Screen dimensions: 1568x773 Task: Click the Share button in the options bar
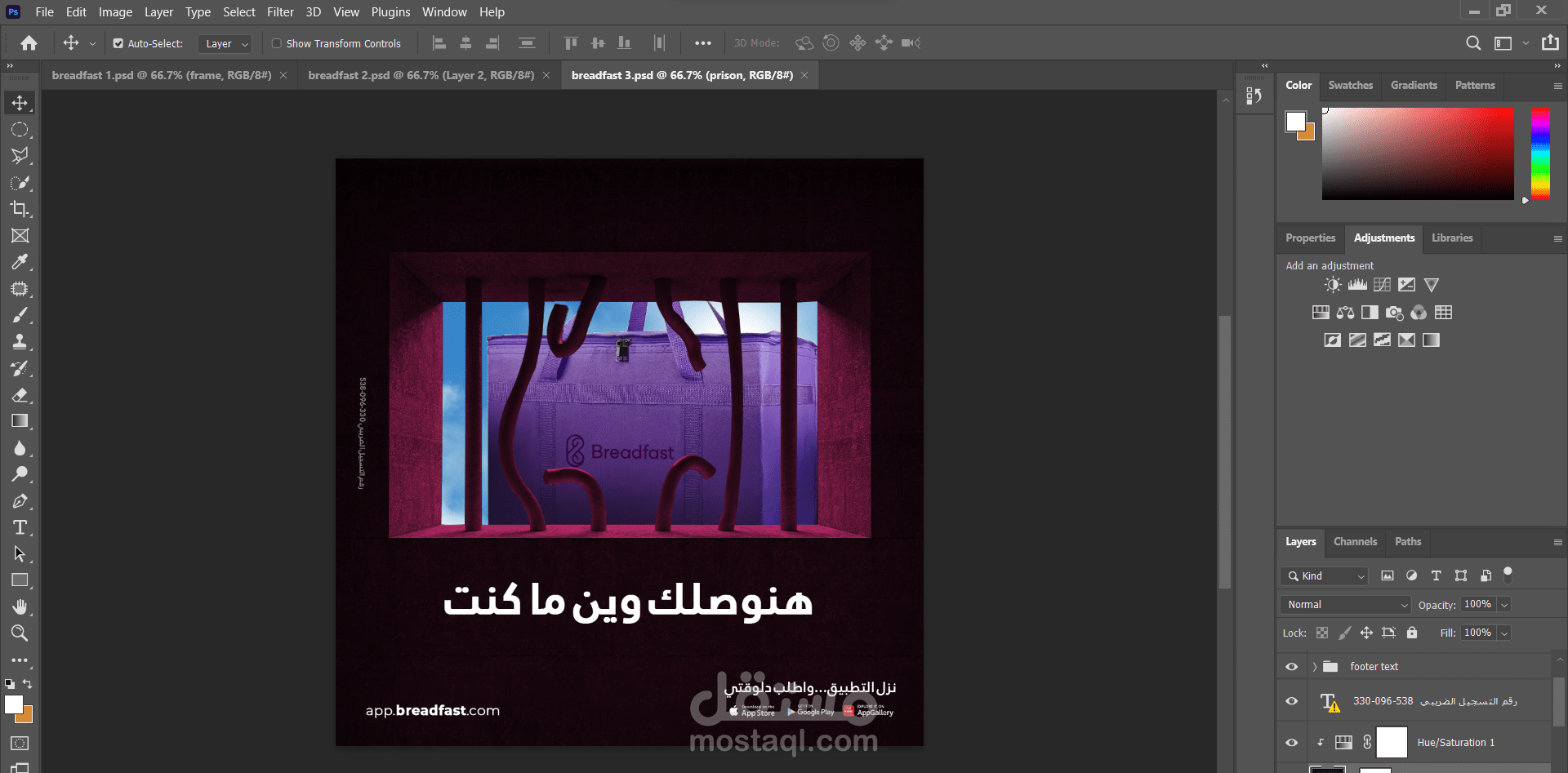point(1550,42)
